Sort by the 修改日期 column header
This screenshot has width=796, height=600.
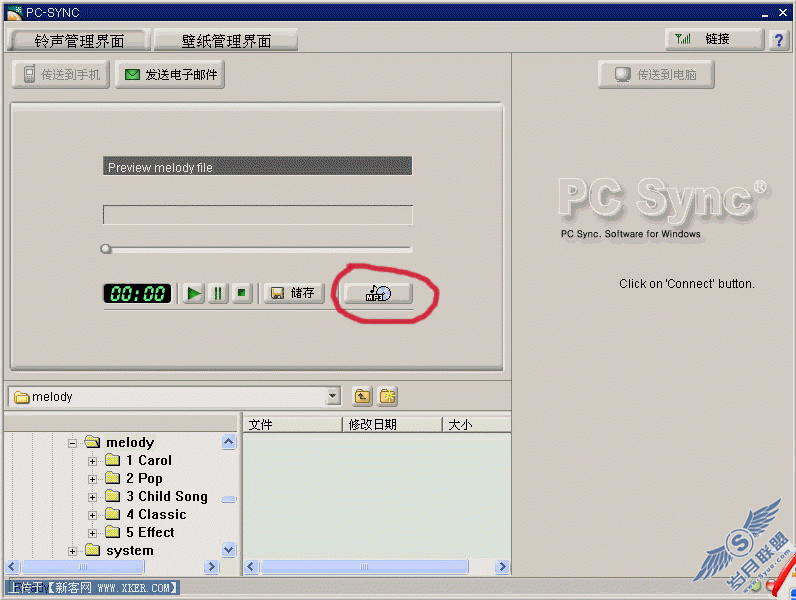(392, 424)
